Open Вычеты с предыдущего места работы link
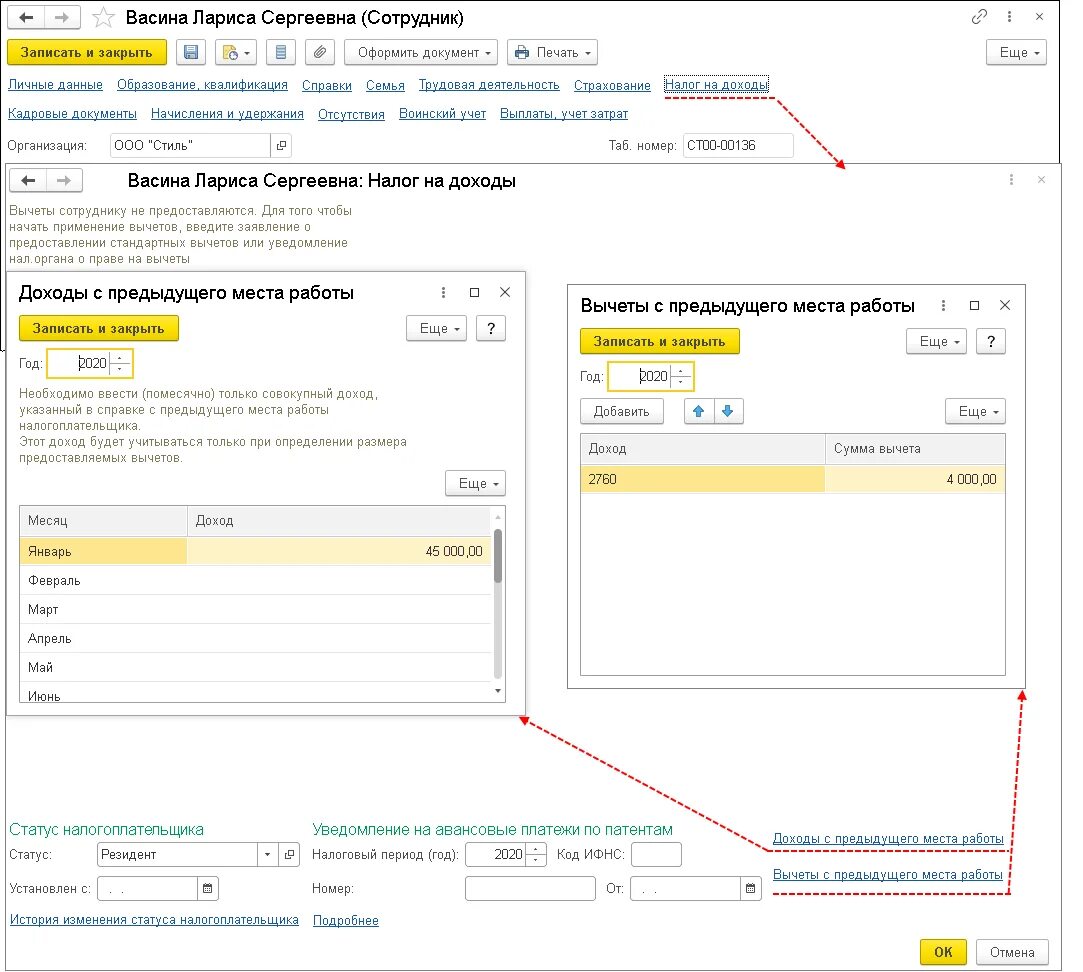 click(888, 875)
